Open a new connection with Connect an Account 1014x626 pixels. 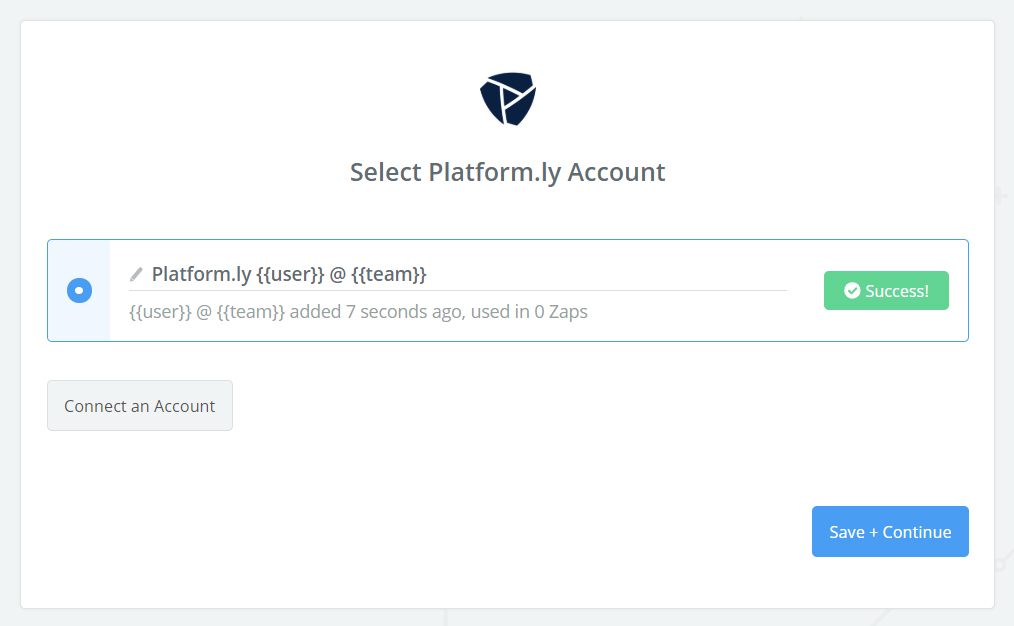pos(139,405)
